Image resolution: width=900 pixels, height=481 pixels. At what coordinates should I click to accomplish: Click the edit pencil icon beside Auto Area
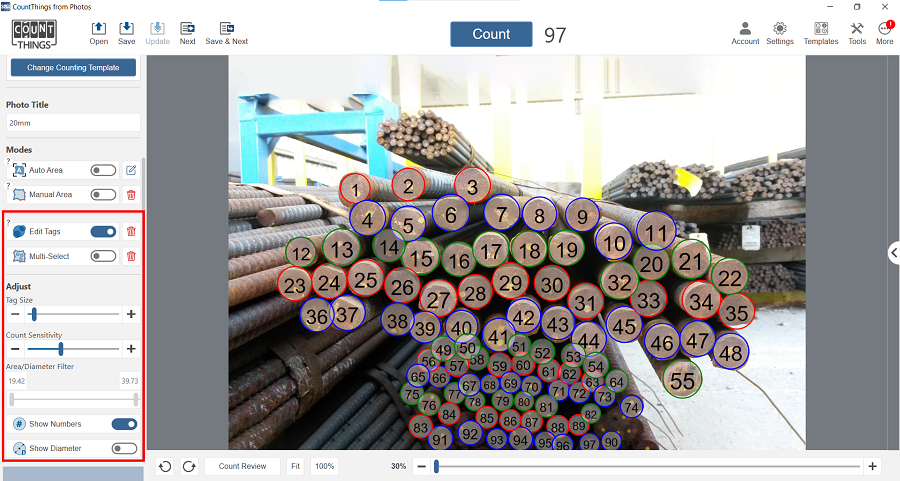[x=131, y=170]
